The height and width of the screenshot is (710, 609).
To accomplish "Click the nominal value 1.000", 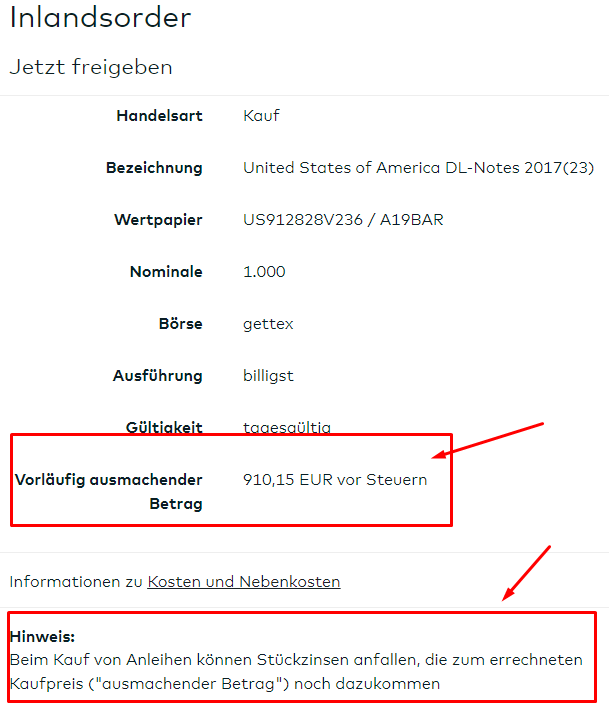I will [x=264, y=272].
